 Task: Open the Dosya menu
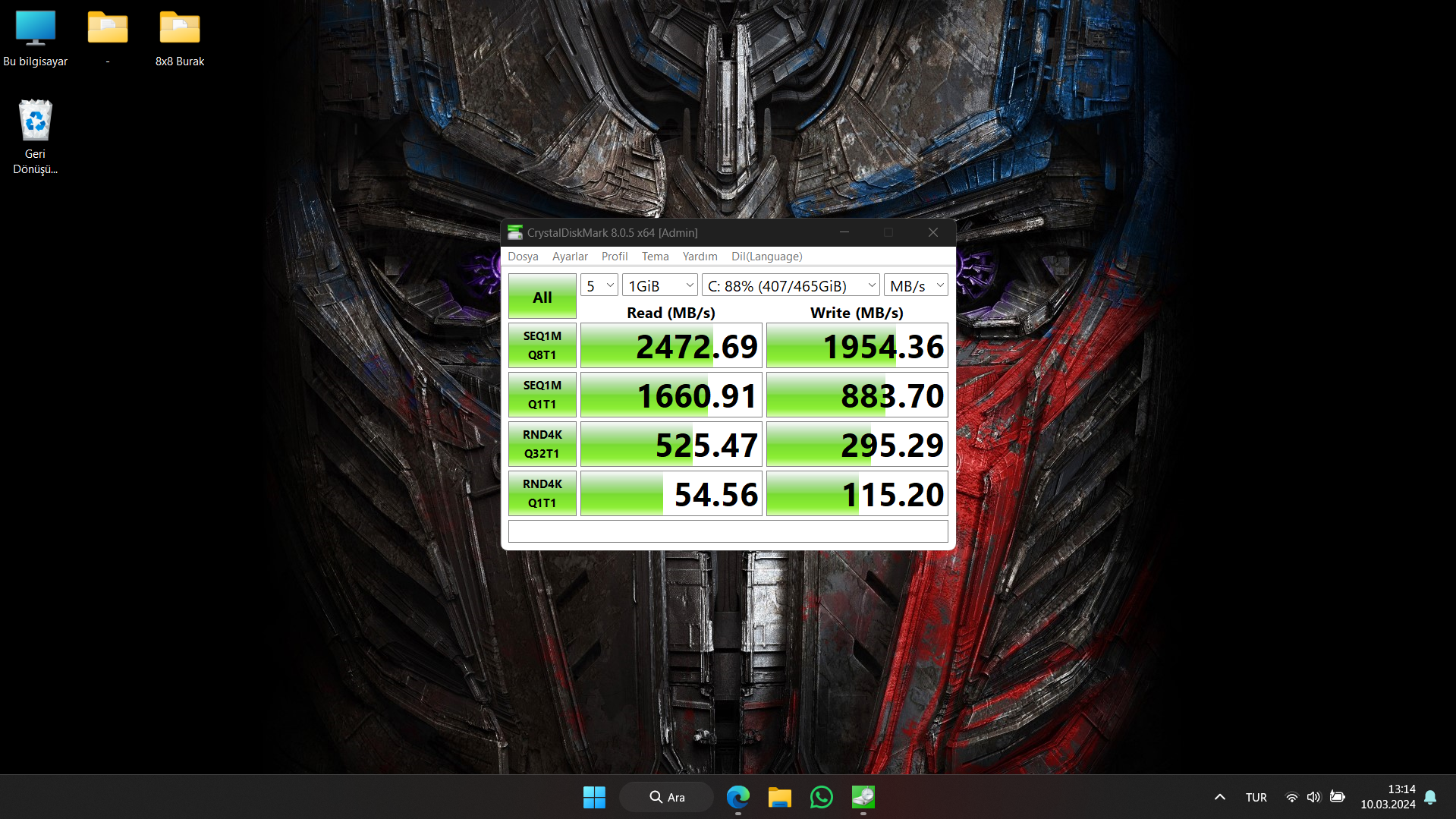523,257
